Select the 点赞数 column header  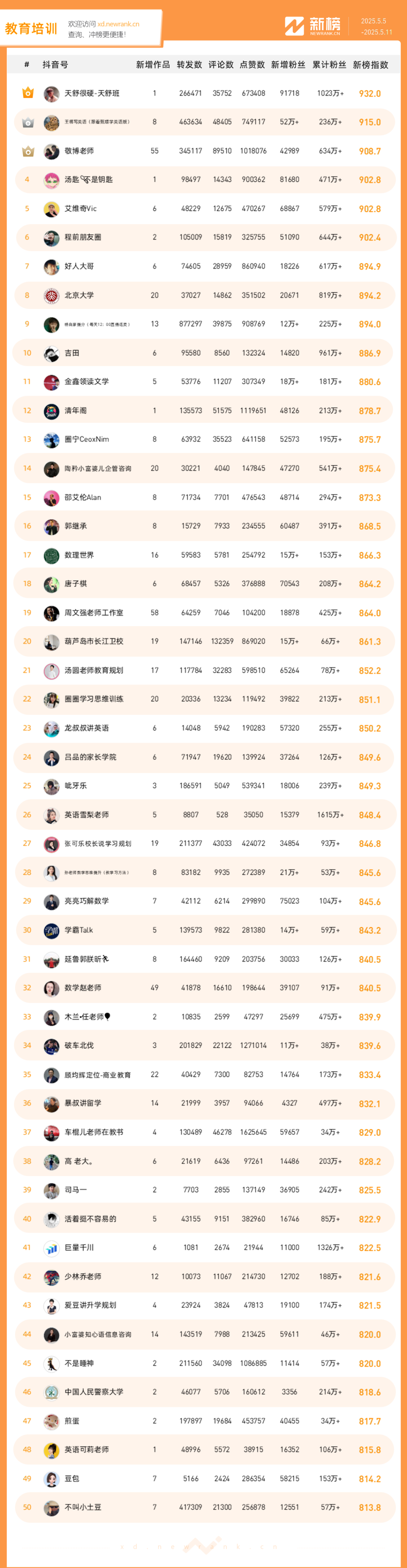coord(252,65)
